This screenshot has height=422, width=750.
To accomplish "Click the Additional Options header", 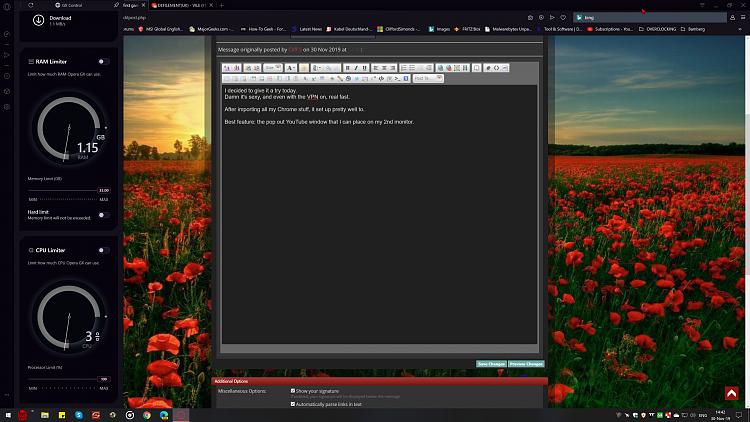I will click(x=379, y=381).
